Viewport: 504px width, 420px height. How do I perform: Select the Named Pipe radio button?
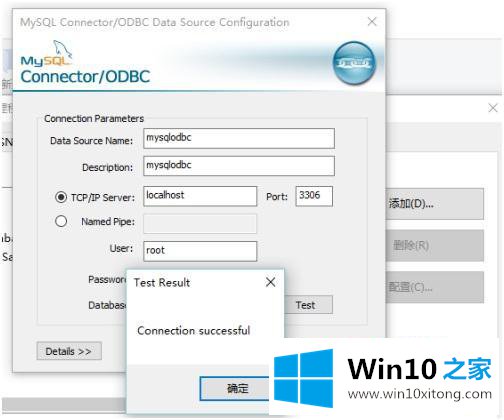tap(61, 221)
